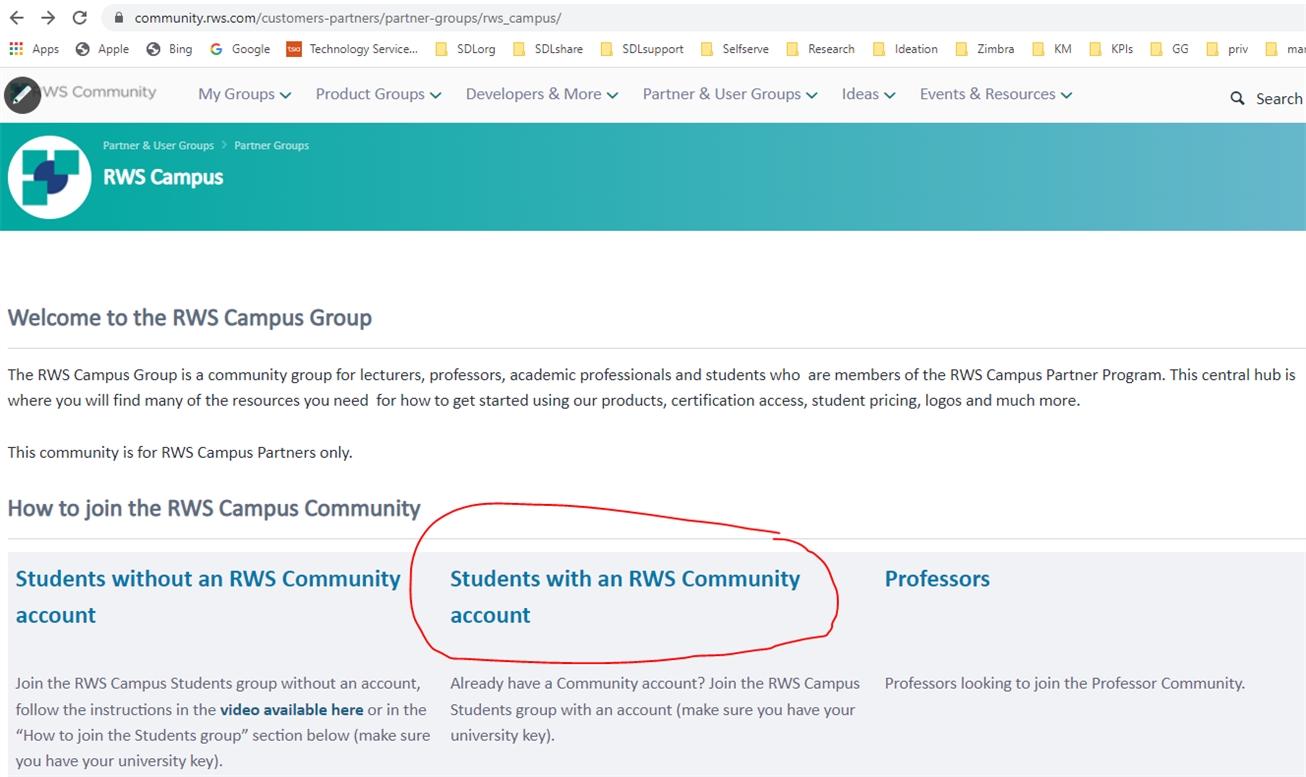
Task: Click the search magnifier icon
Action: (1237, 98)
